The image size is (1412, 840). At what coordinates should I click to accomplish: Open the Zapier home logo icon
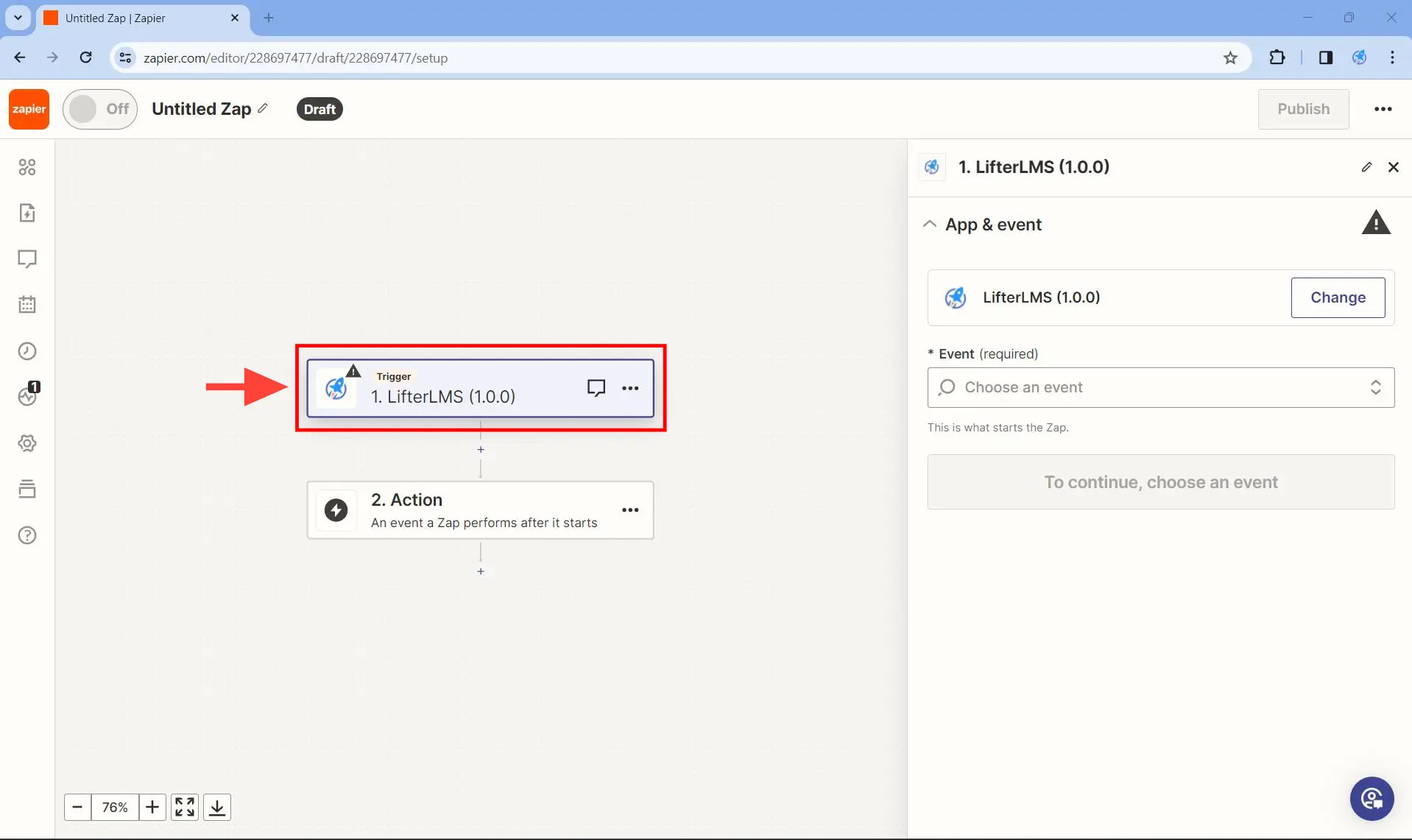(28, 108)
